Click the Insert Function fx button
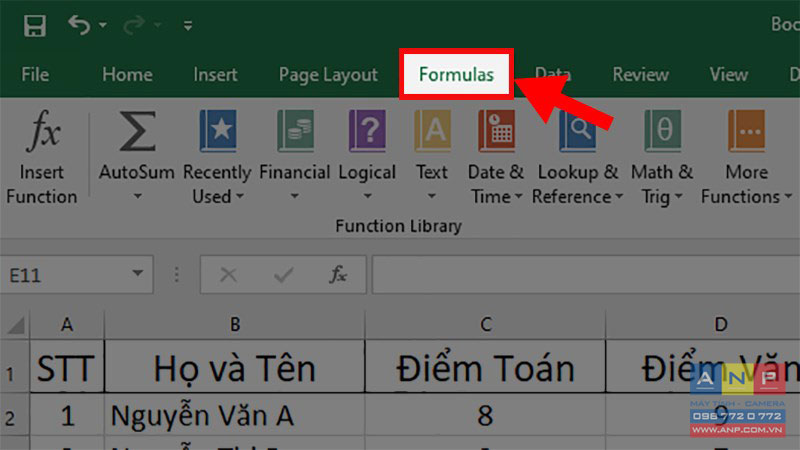Viewport: 800px width, 450px height. point(42,157)
